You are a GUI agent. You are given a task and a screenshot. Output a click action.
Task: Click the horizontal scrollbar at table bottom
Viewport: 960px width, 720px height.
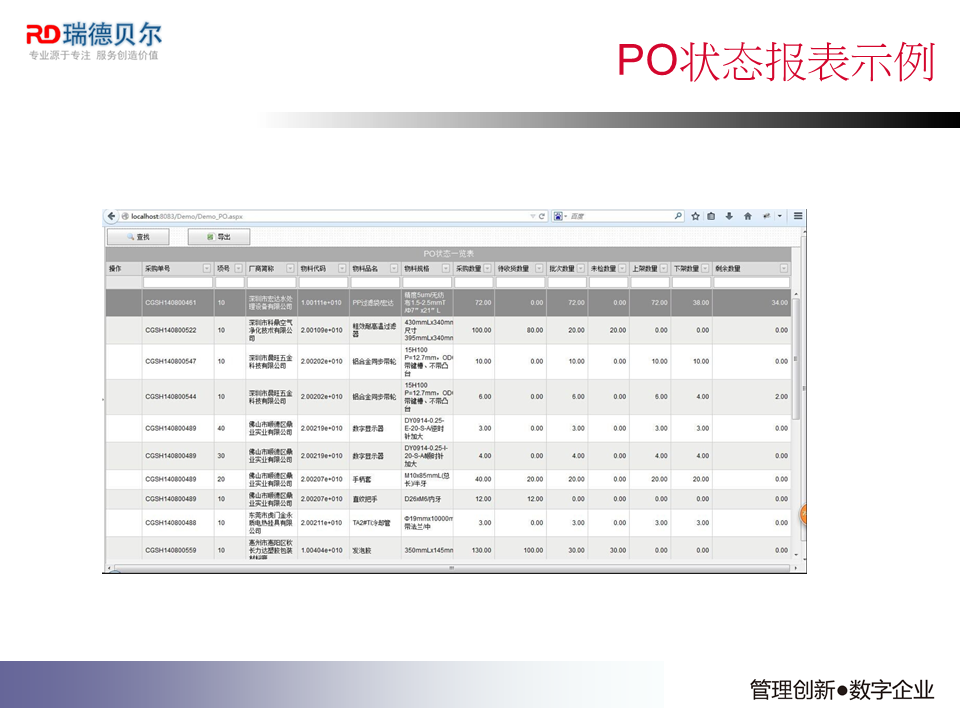[x=450, y=568]
